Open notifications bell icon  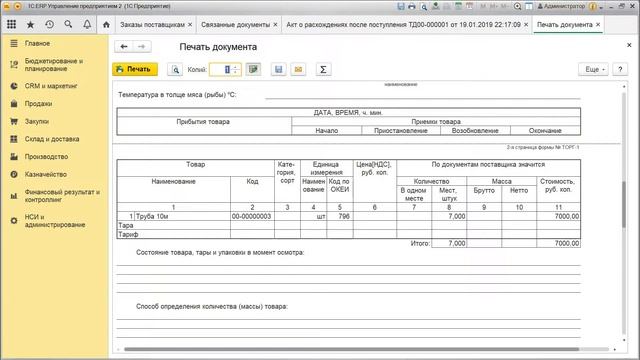point(87,24)
